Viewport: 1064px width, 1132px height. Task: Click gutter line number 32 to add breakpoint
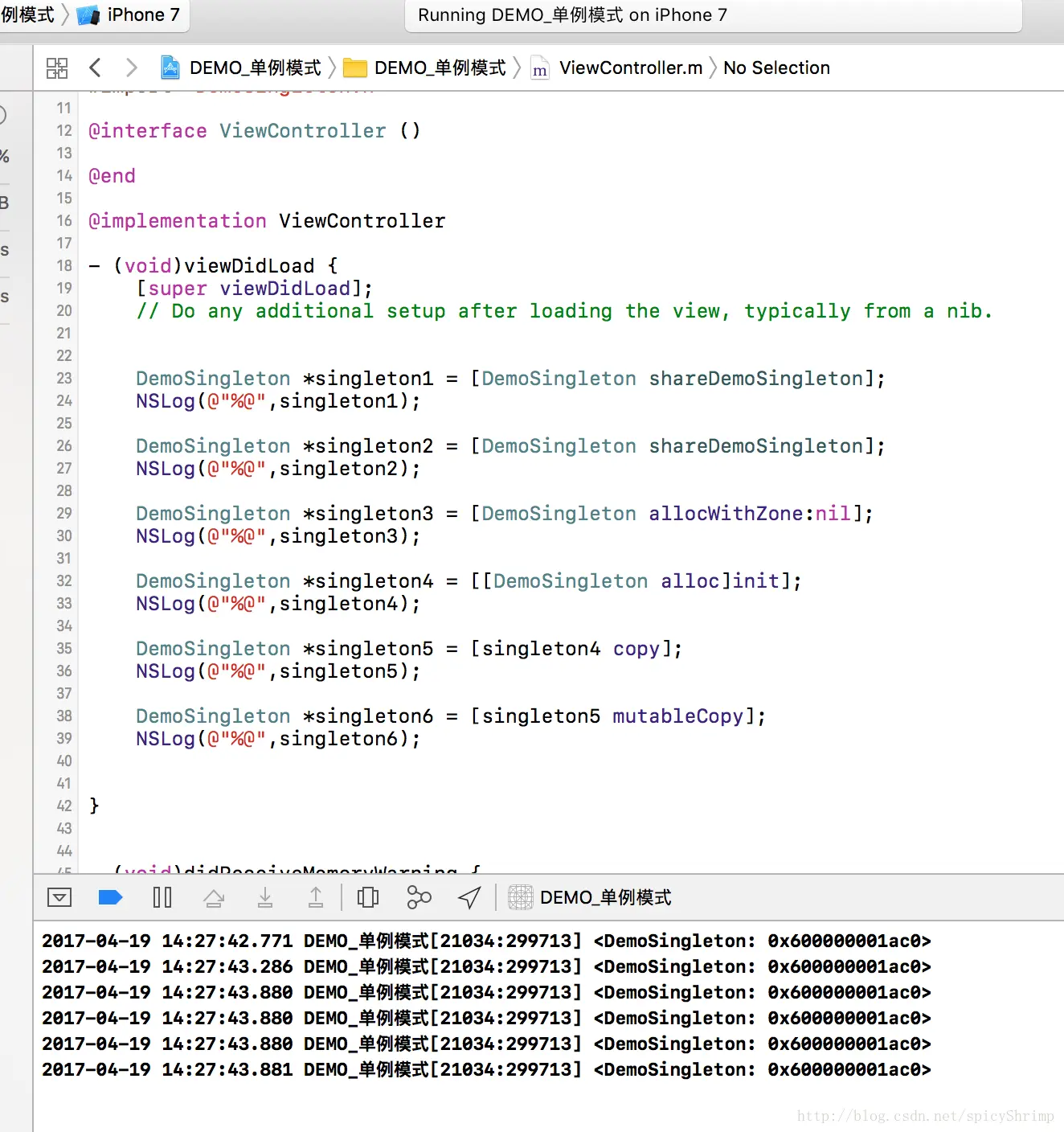pos(64,580)
